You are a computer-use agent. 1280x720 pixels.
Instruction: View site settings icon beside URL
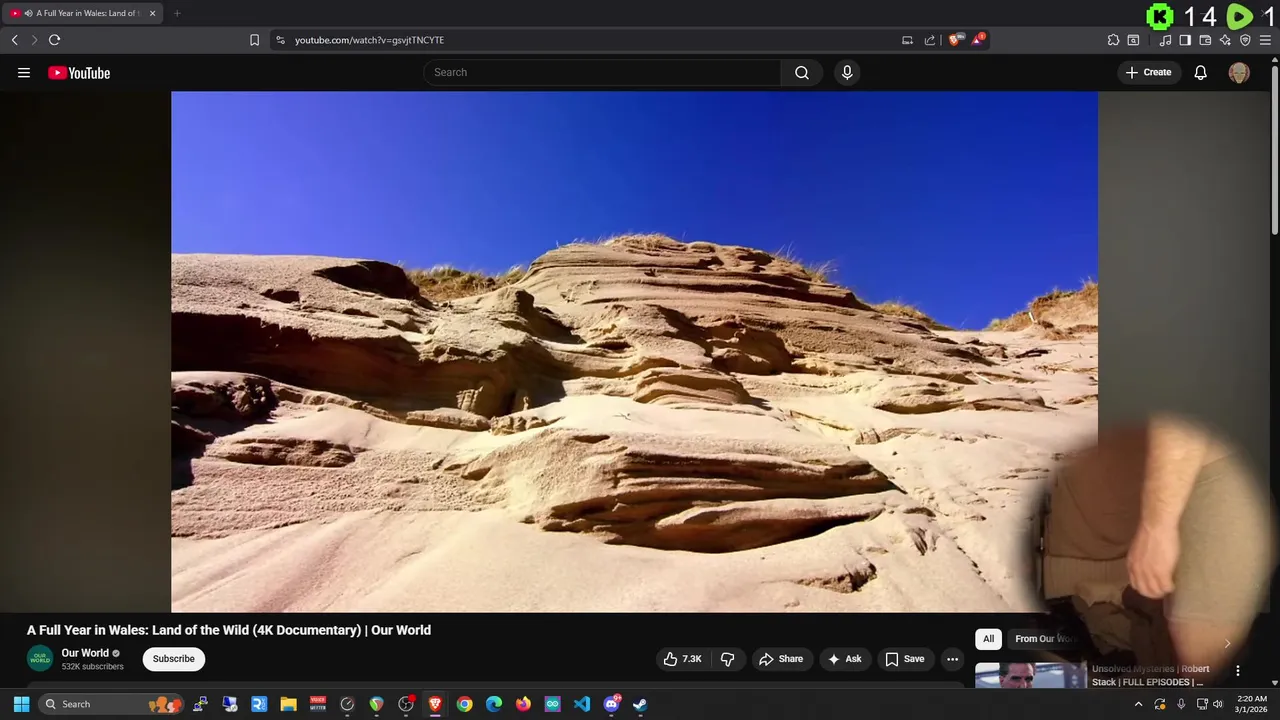click(x=280, y=40)
